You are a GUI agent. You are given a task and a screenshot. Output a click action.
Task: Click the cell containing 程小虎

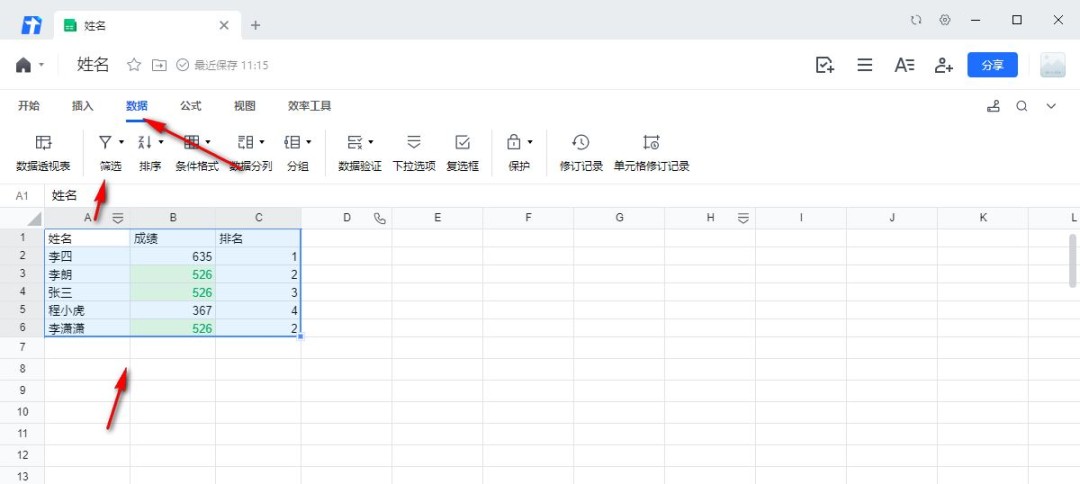pos(87,310)
